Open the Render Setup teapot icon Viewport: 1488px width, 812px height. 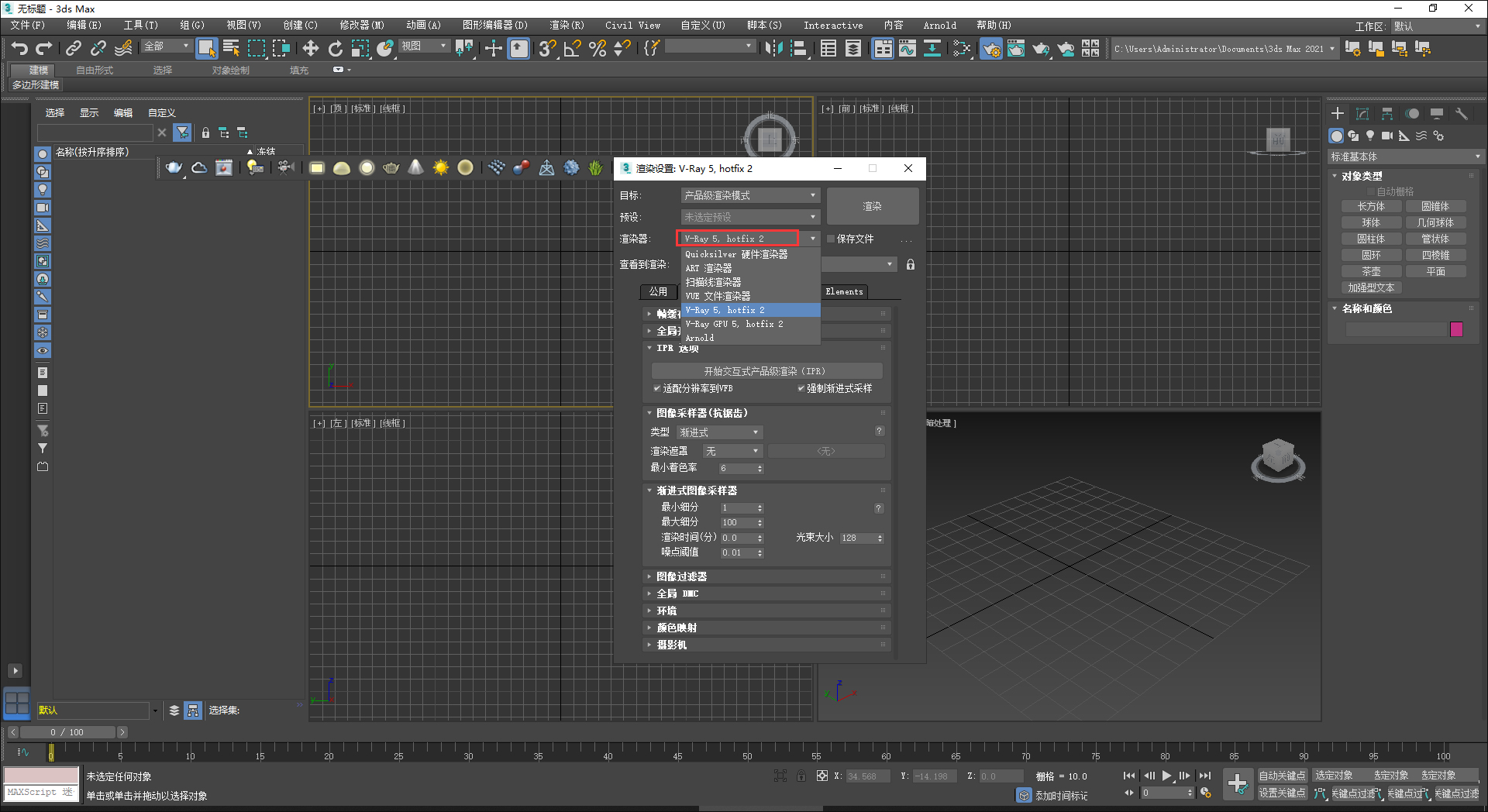coord(991,48)
